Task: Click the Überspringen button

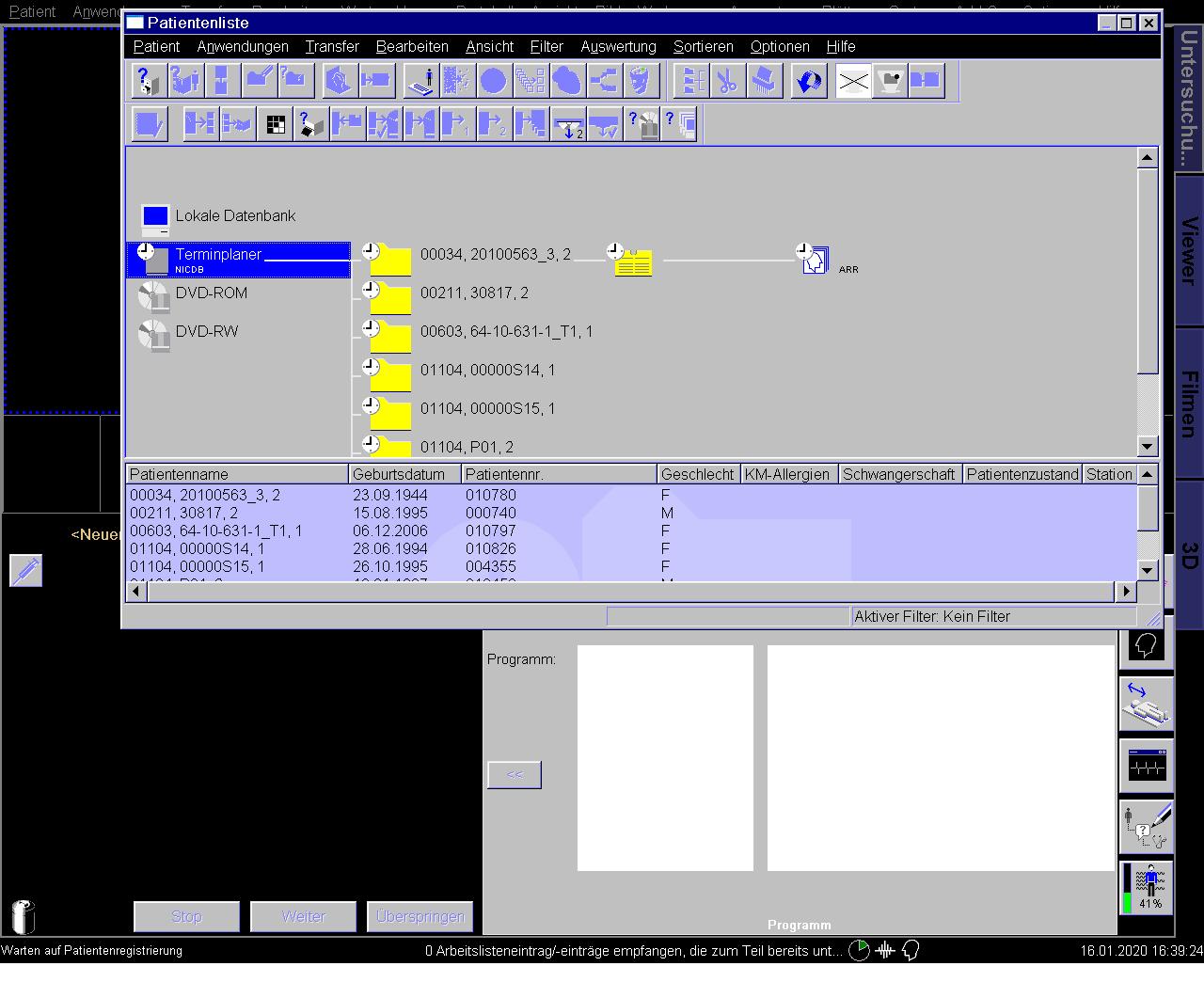Action: 420,916
